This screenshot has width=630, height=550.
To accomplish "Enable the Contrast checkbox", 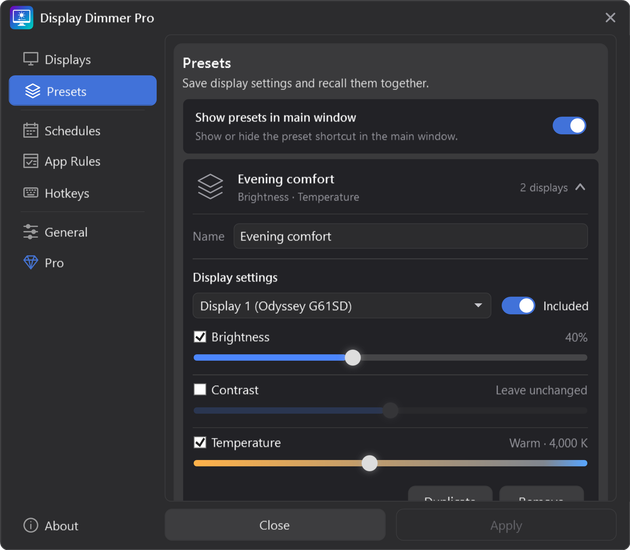I will tap(200, 389).
